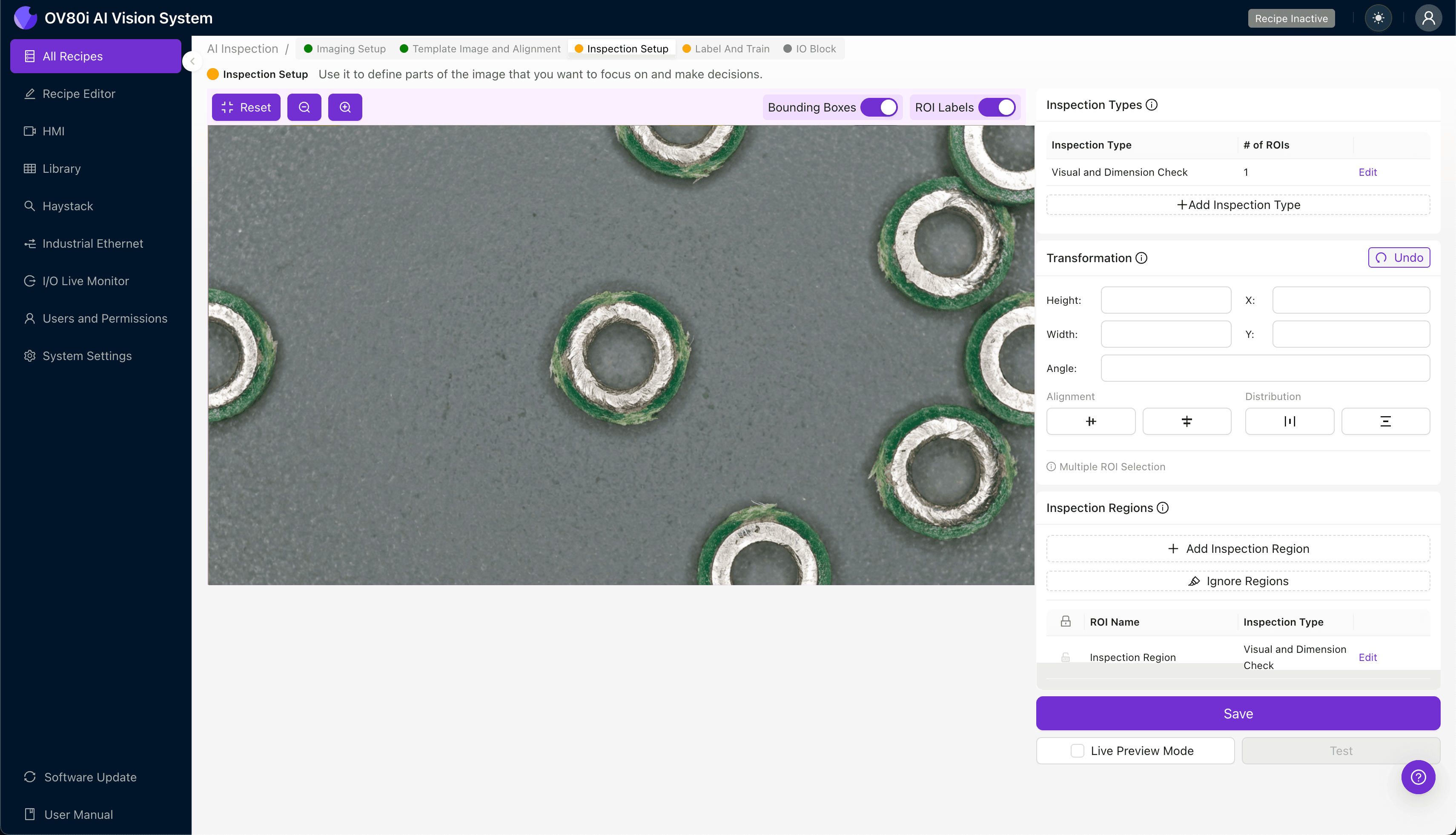The image size is (1456, 835).
Task: Click the horizontal alignment icon under Alignment
Action: [x=1091, y=421]
